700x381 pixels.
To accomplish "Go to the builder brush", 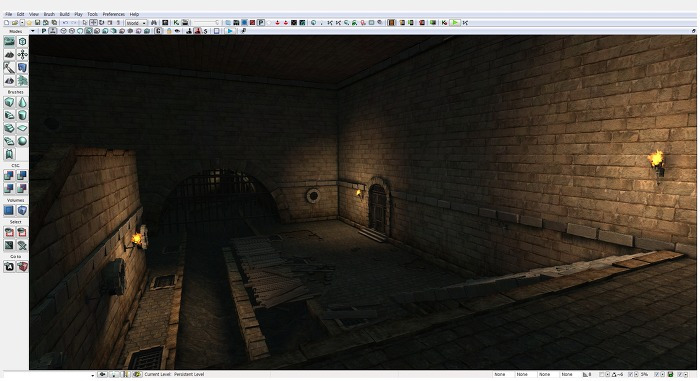I will coord(22,267).
